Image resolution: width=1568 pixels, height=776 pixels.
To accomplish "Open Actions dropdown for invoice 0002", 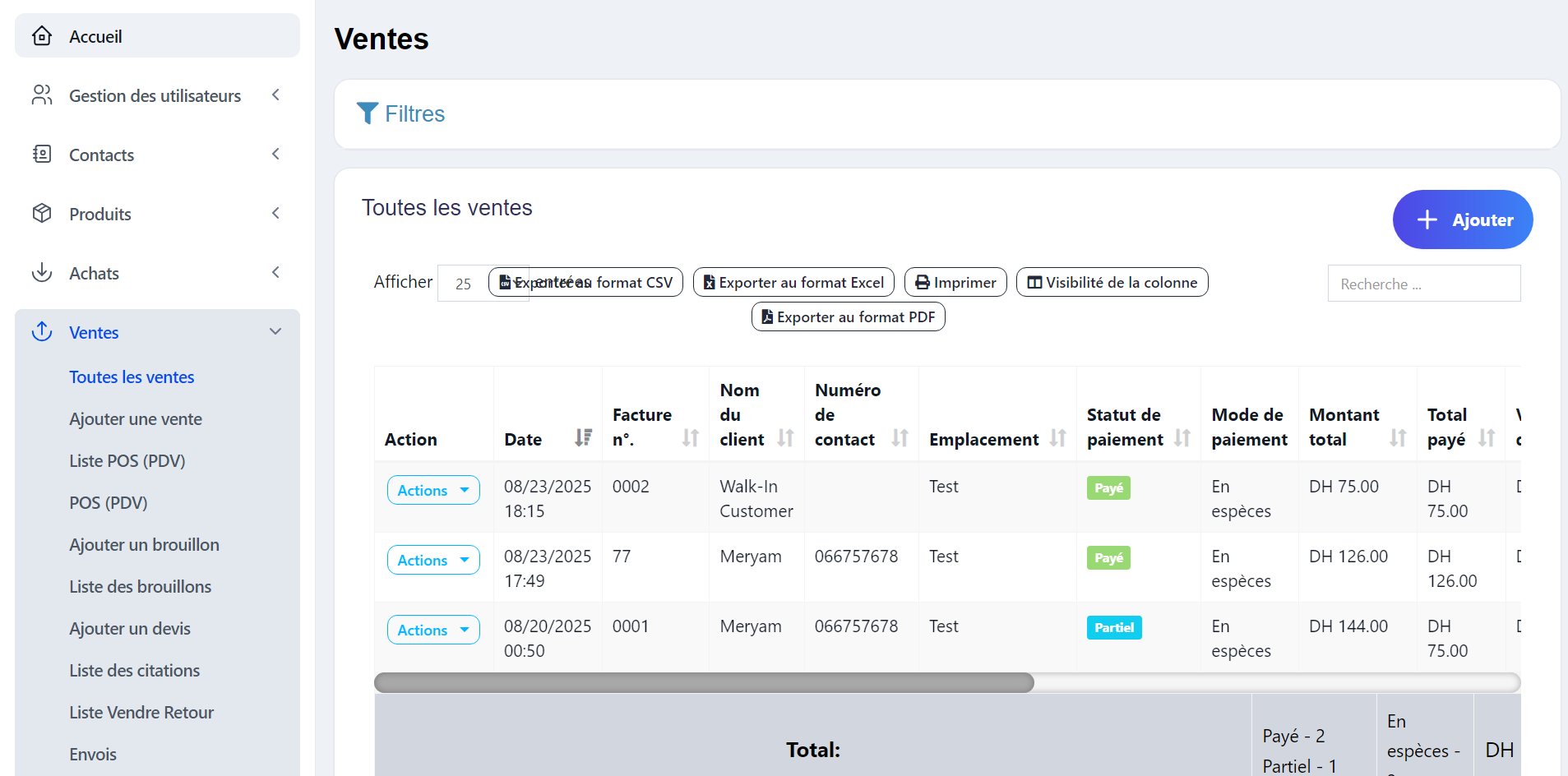I will tap(433, 490).
